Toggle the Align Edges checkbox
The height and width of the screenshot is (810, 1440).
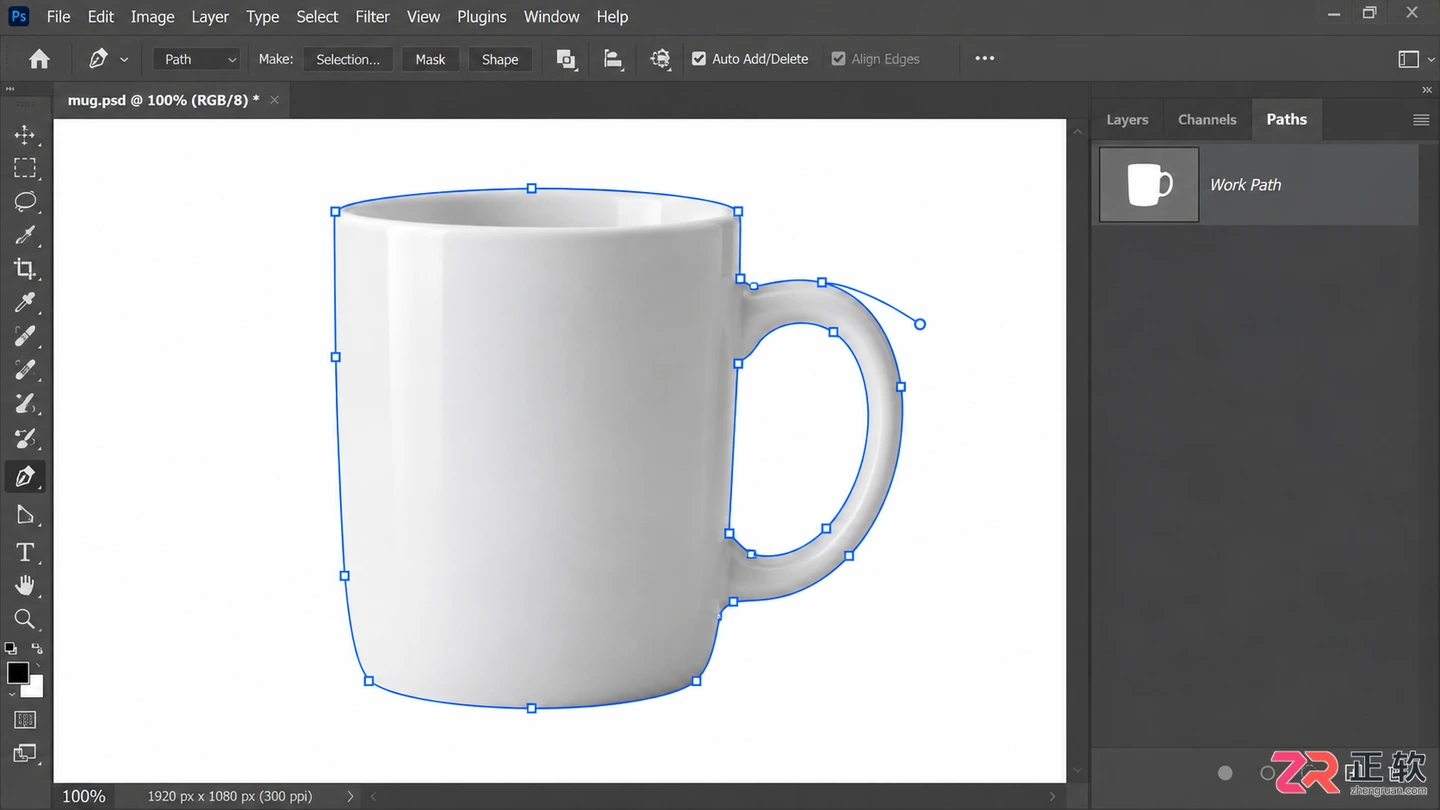tap(838, 59)
